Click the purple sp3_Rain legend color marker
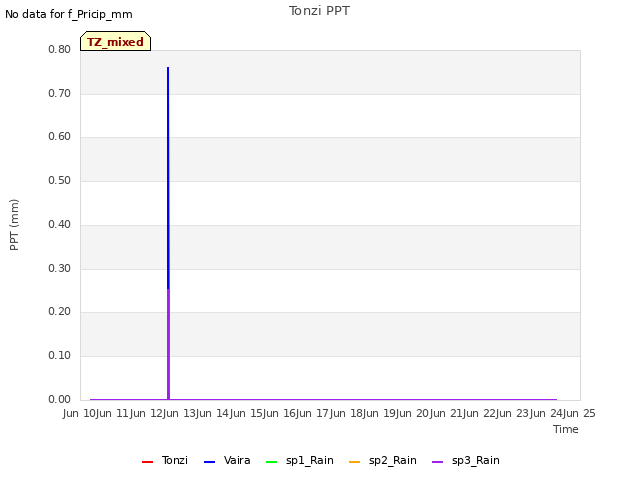The image size is (640, 480). (438, 462)
